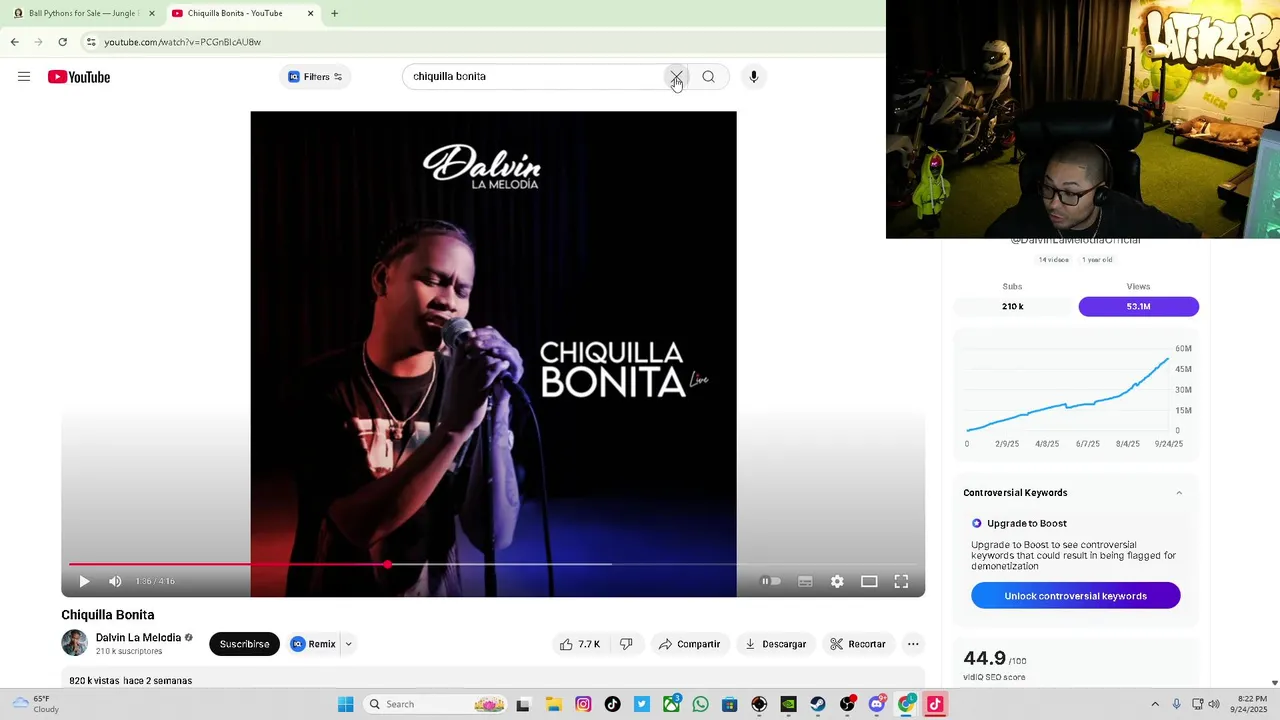Screen dimensions: 1280x720
Task: Open Discord from the taskbar
Action: coord(877,704)
